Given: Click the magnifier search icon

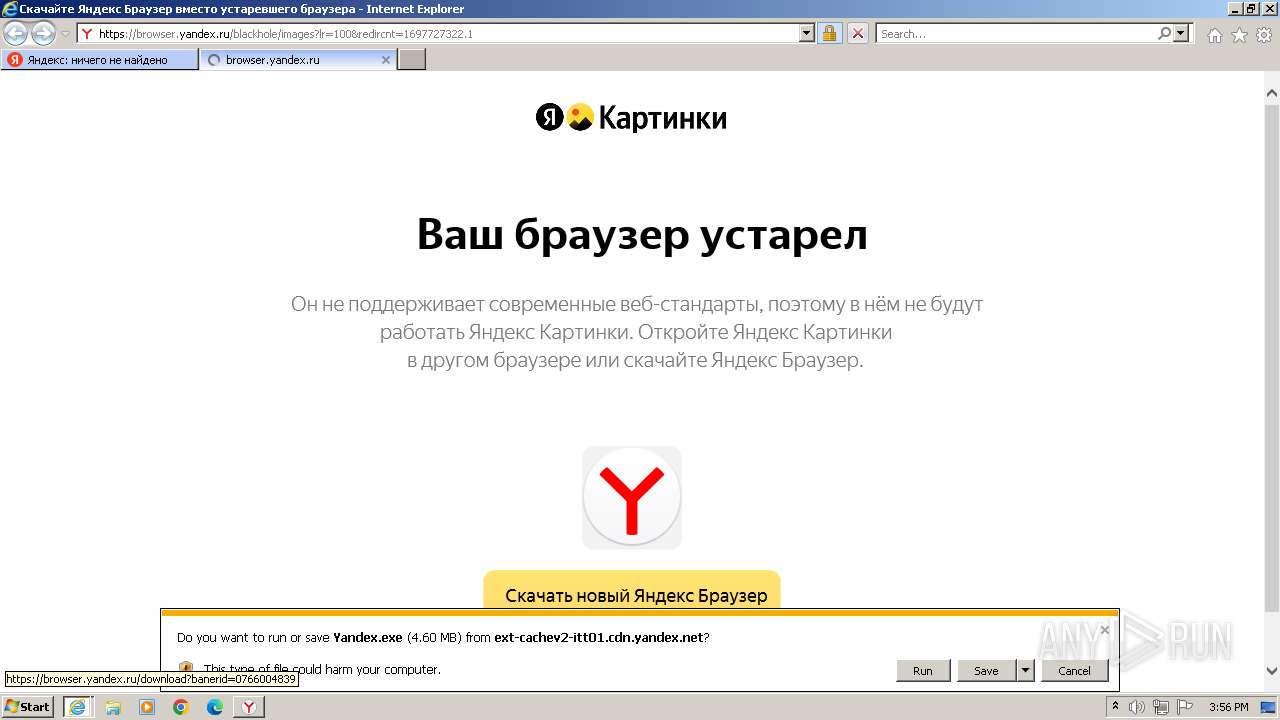Looking at the screenshot, I should tap(1164, 33).
